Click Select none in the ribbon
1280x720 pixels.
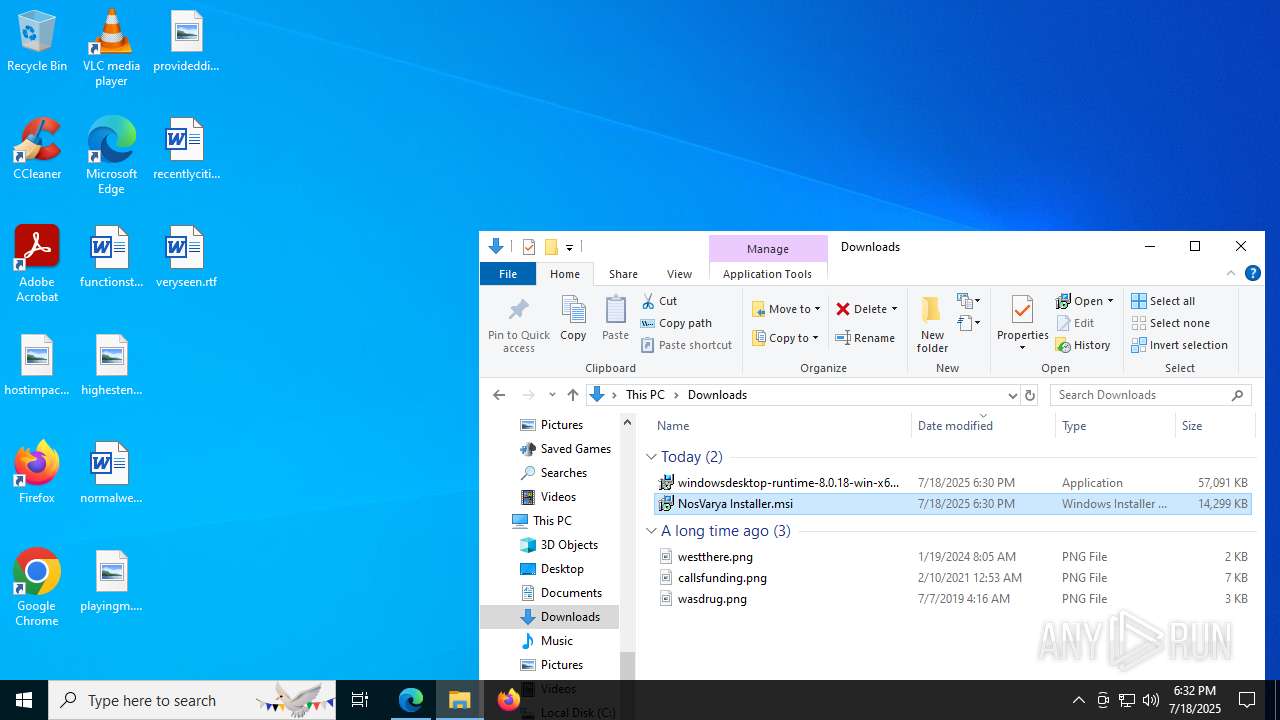click(x=1171, y=323)
